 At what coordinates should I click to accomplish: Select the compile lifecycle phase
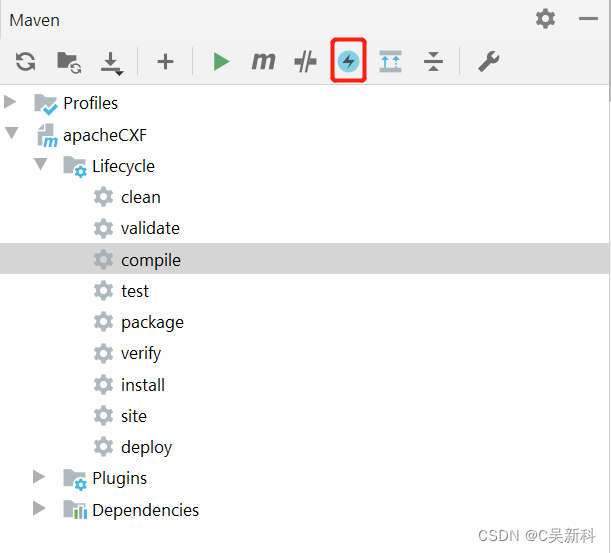point(151,260)
